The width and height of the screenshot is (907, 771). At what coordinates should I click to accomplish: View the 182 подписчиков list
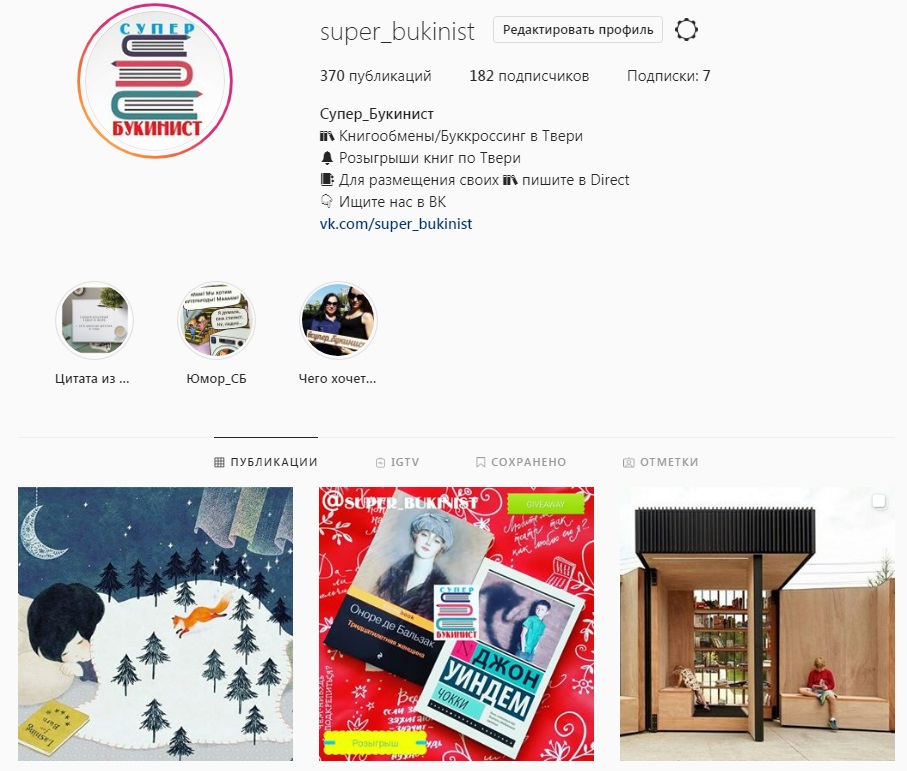[529, 76]
